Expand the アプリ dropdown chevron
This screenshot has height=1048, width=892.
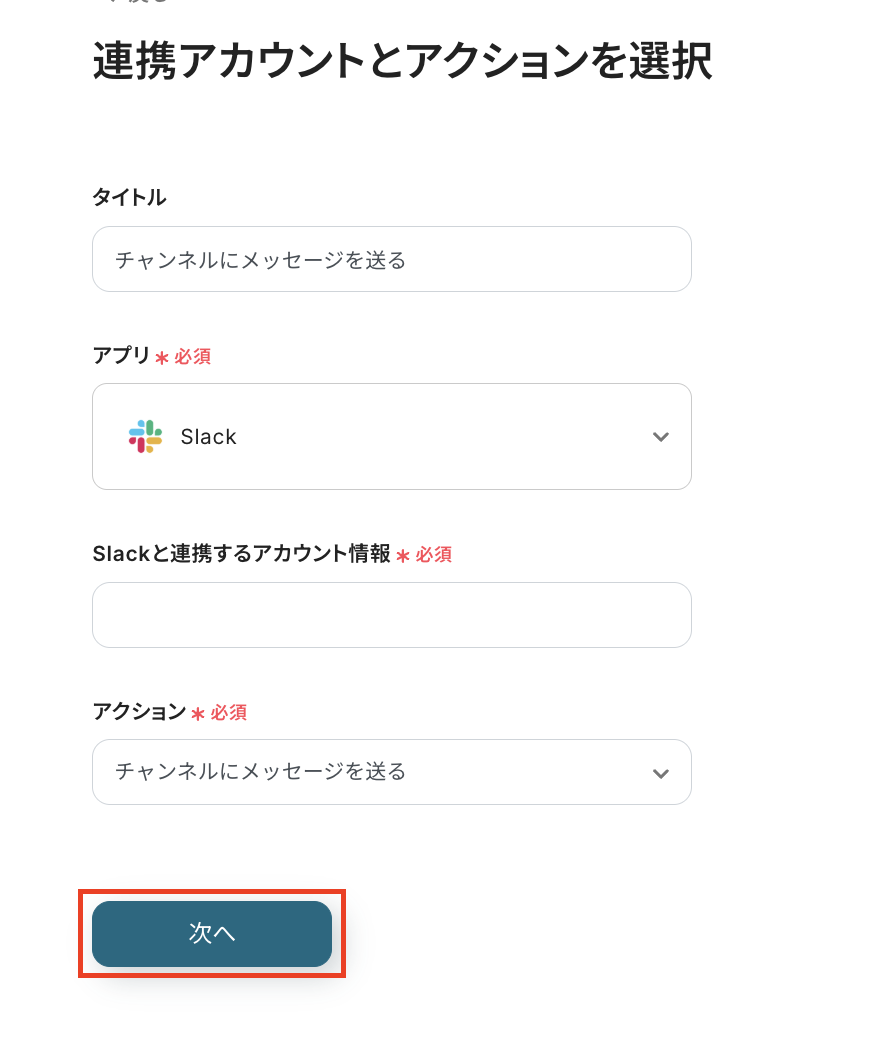660,437
